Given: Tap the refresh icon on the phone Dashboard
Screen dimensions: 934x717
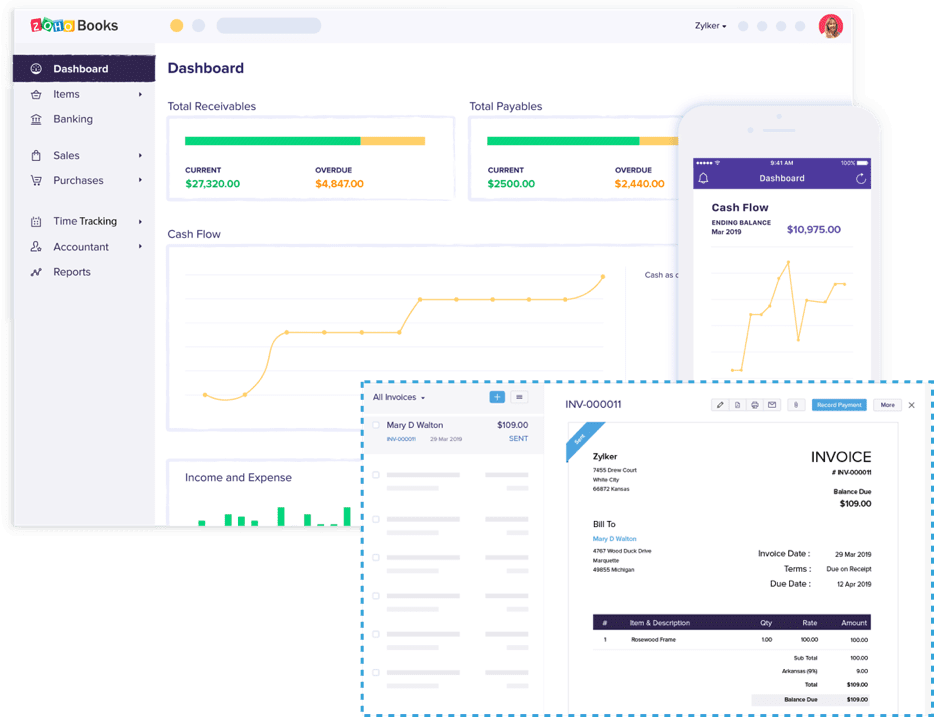Looking at the screenshot, I should click(861, 178).
